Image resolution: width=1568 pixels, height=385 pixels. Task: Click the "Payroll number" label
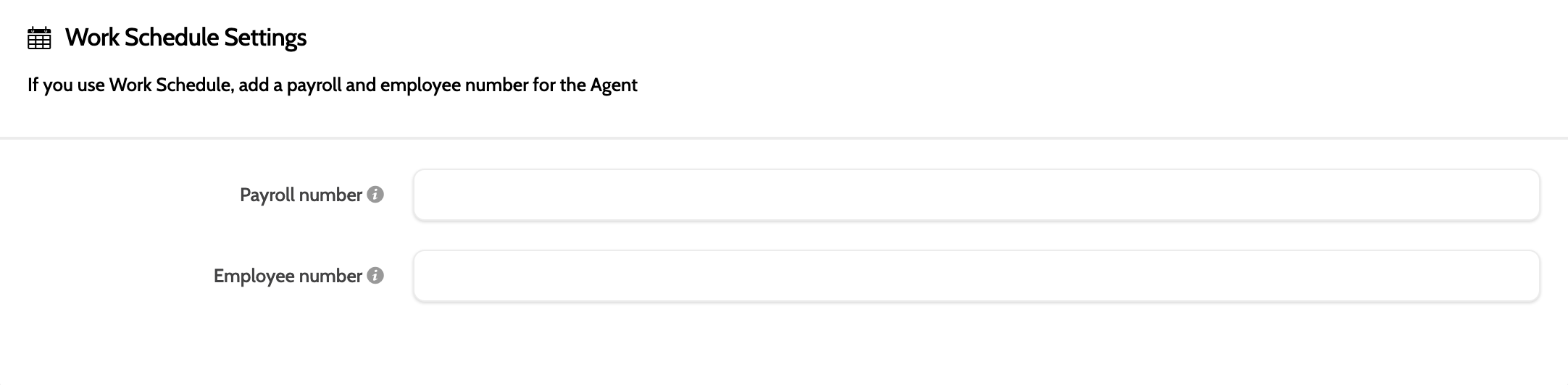pos(301,195)
